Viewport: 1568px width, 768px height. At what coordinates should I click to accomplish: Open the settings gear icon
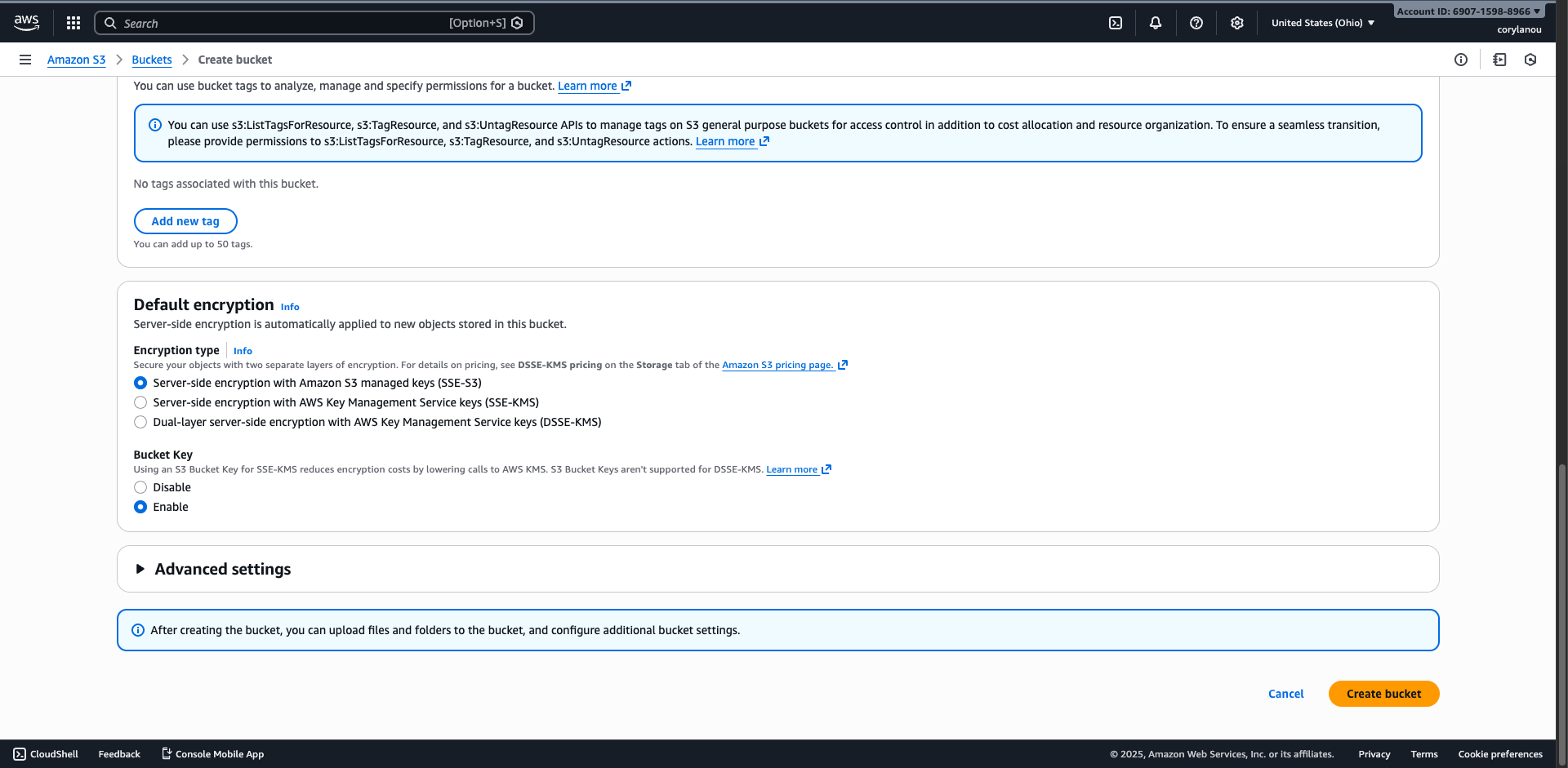1236,22
